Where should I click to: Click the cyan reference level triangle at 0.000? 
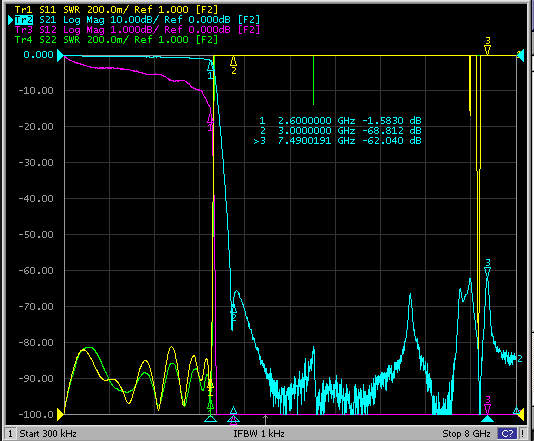(x=60, y=55)
